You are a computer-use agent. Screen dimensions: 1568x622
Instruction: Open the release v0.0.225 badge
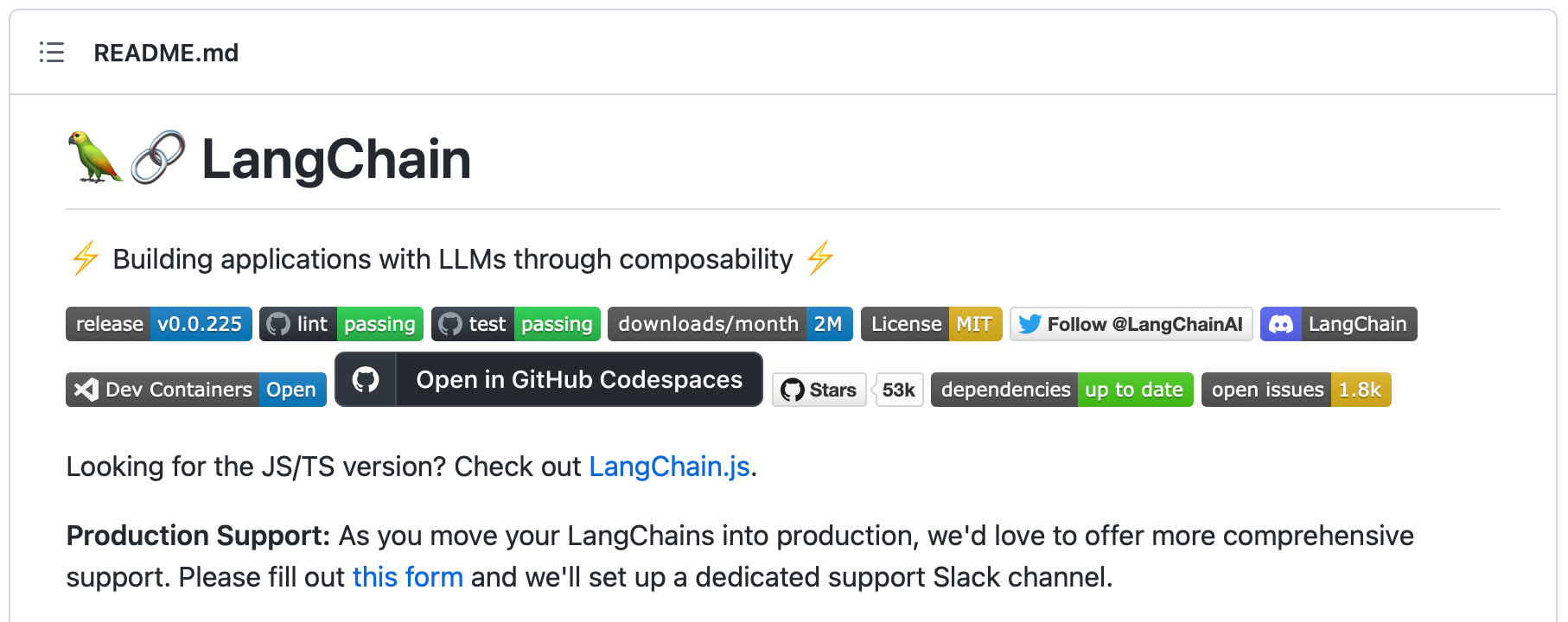click(x=159, y=324)
